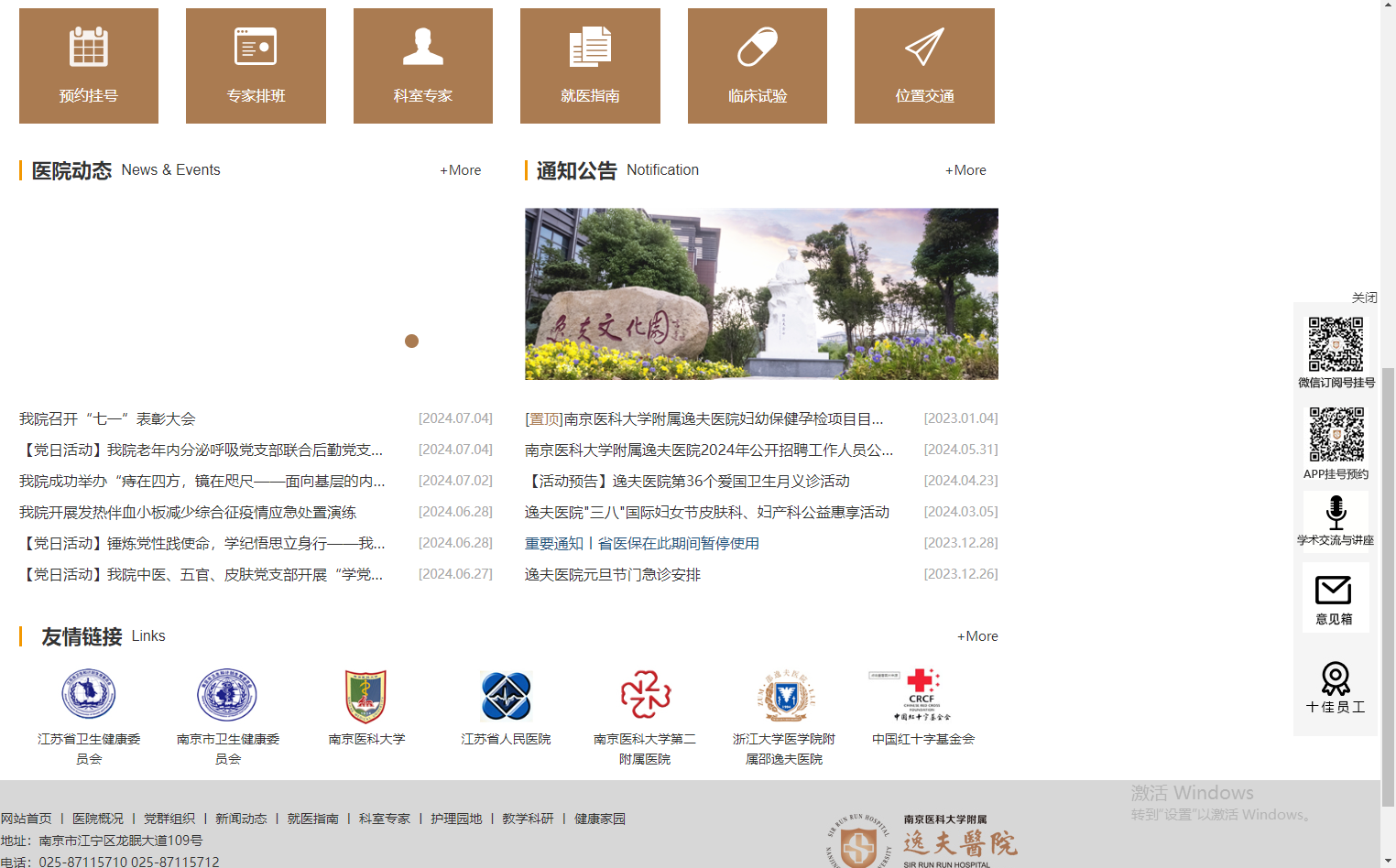
Task: Open the 逸夫文化园 notification banner image
Action: click(x=761, y=294)
